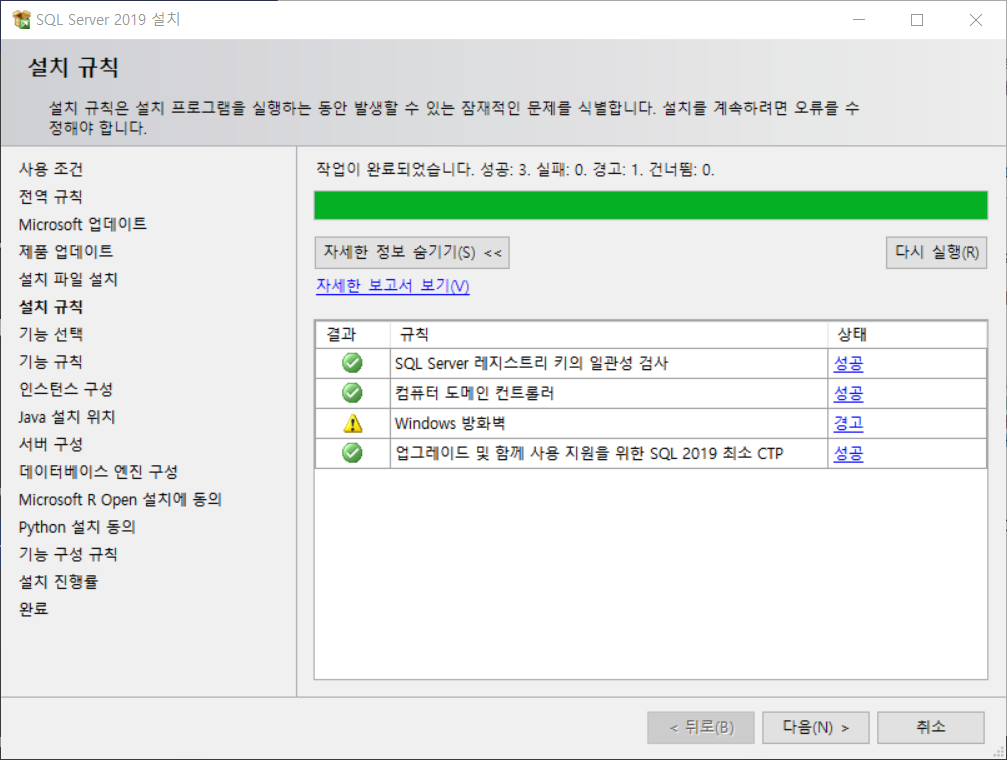Click the SQL Server setup title bar icon

[x=21, y=19]
